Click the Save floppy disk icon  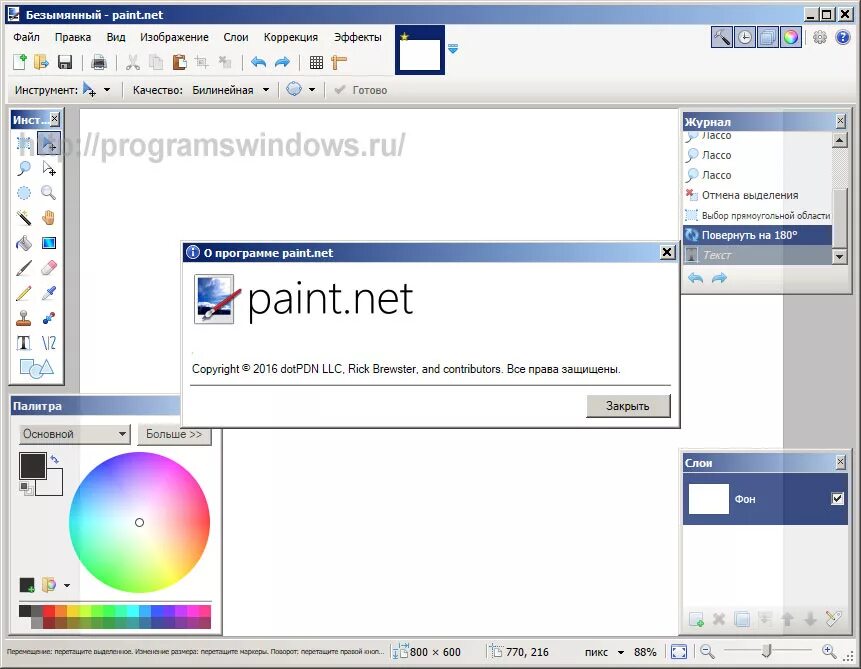[x=65, y=62]
